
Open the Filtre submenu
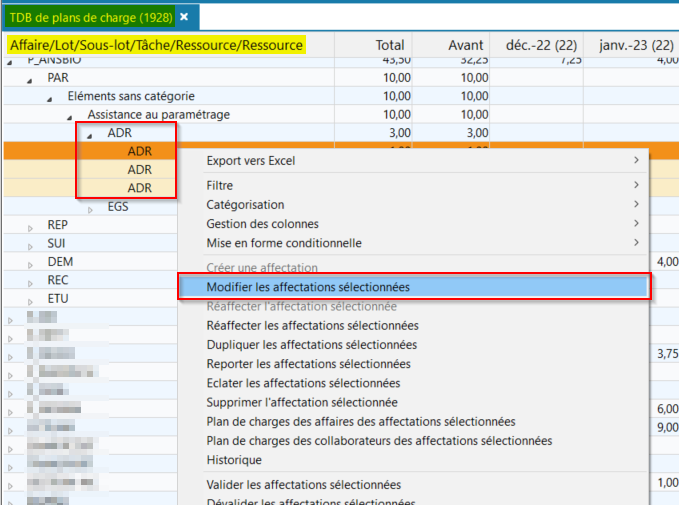coord(413,185)
